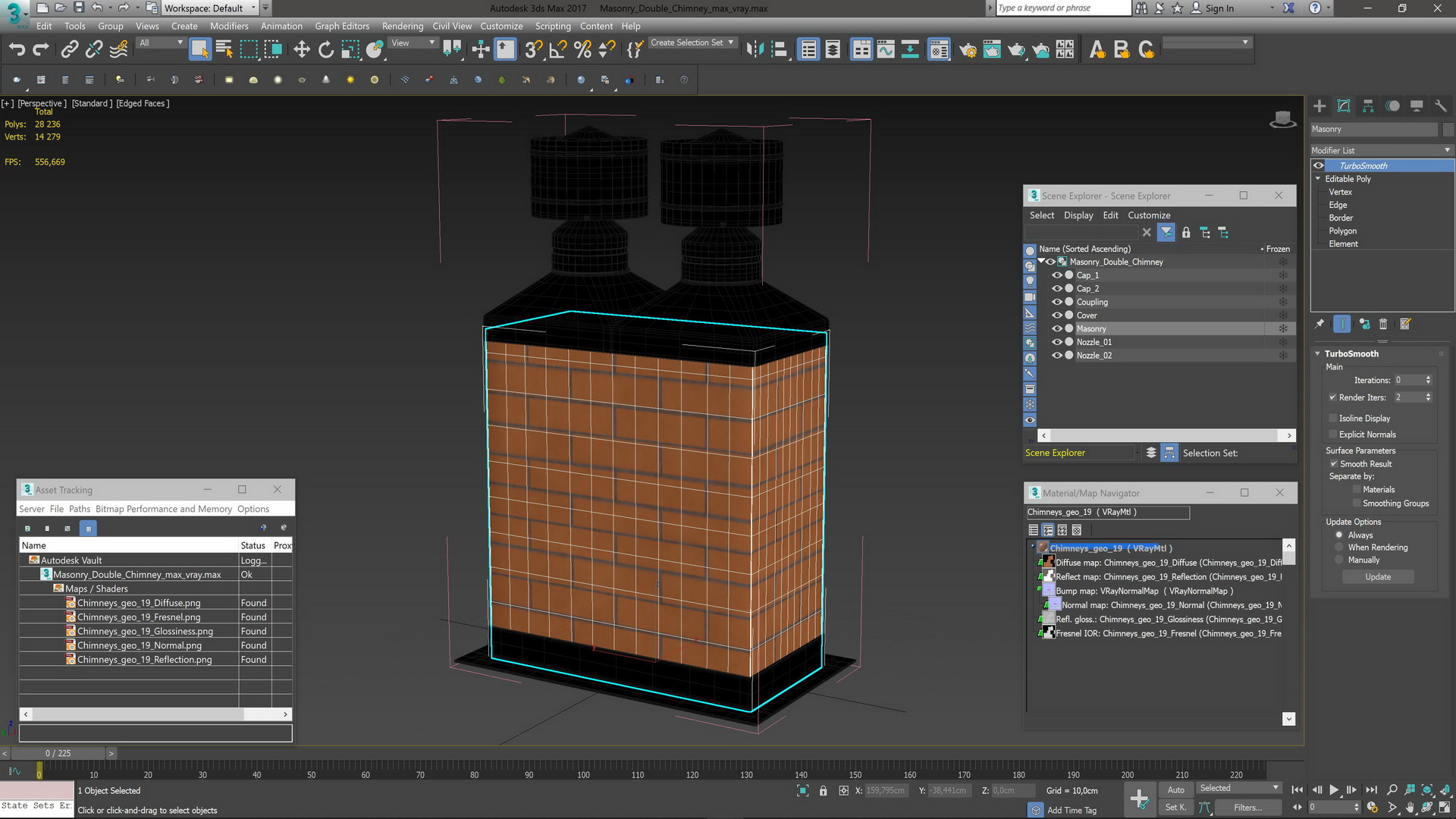Screen dimensions: 1456x819
Task: Click the time slider 0 / 225
Action: click(58, 753)
